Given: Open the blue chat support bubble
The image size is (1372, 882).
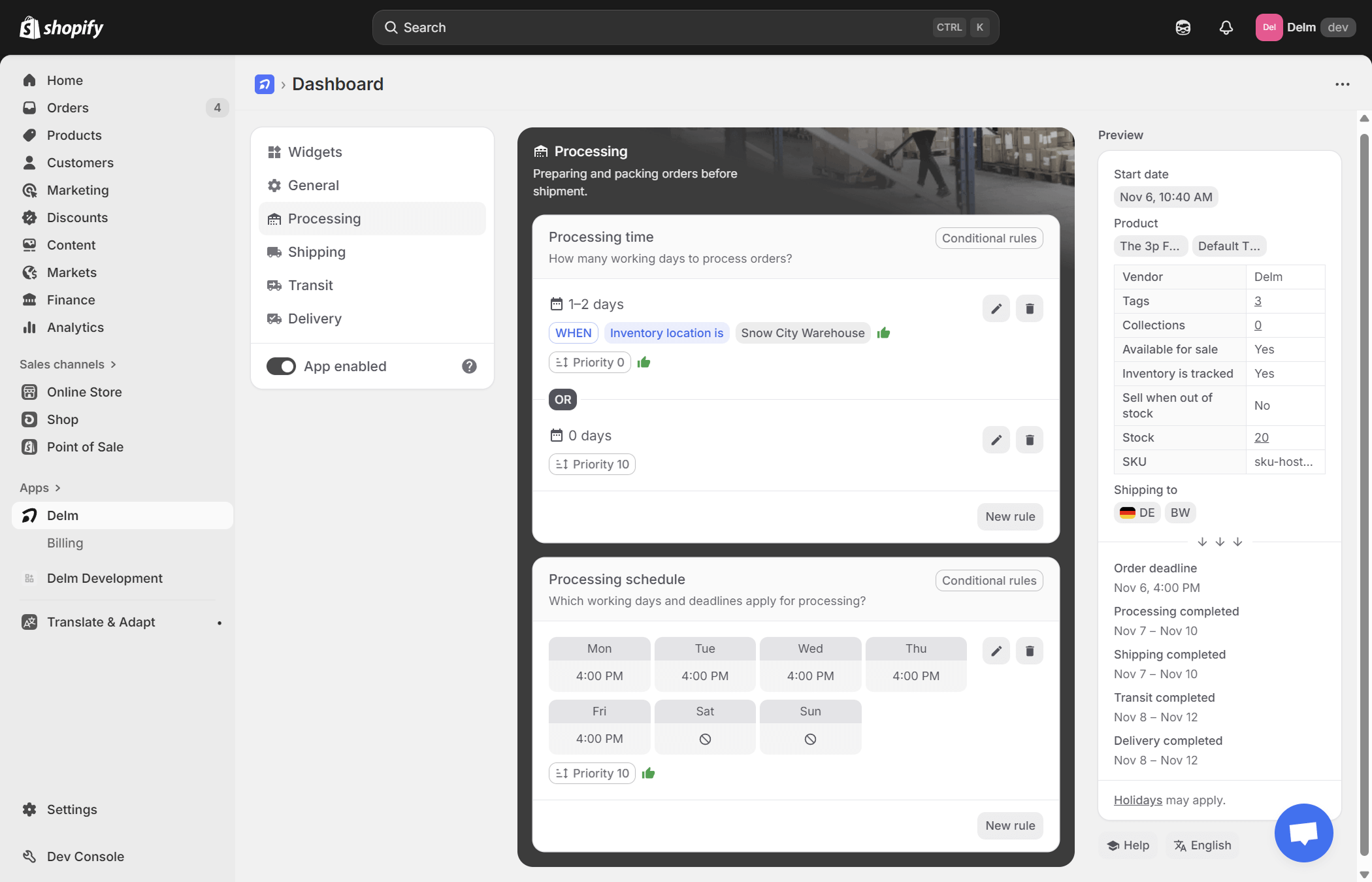Looking at the screenshot, I should pyautogui.click(x=1303, y=833).
